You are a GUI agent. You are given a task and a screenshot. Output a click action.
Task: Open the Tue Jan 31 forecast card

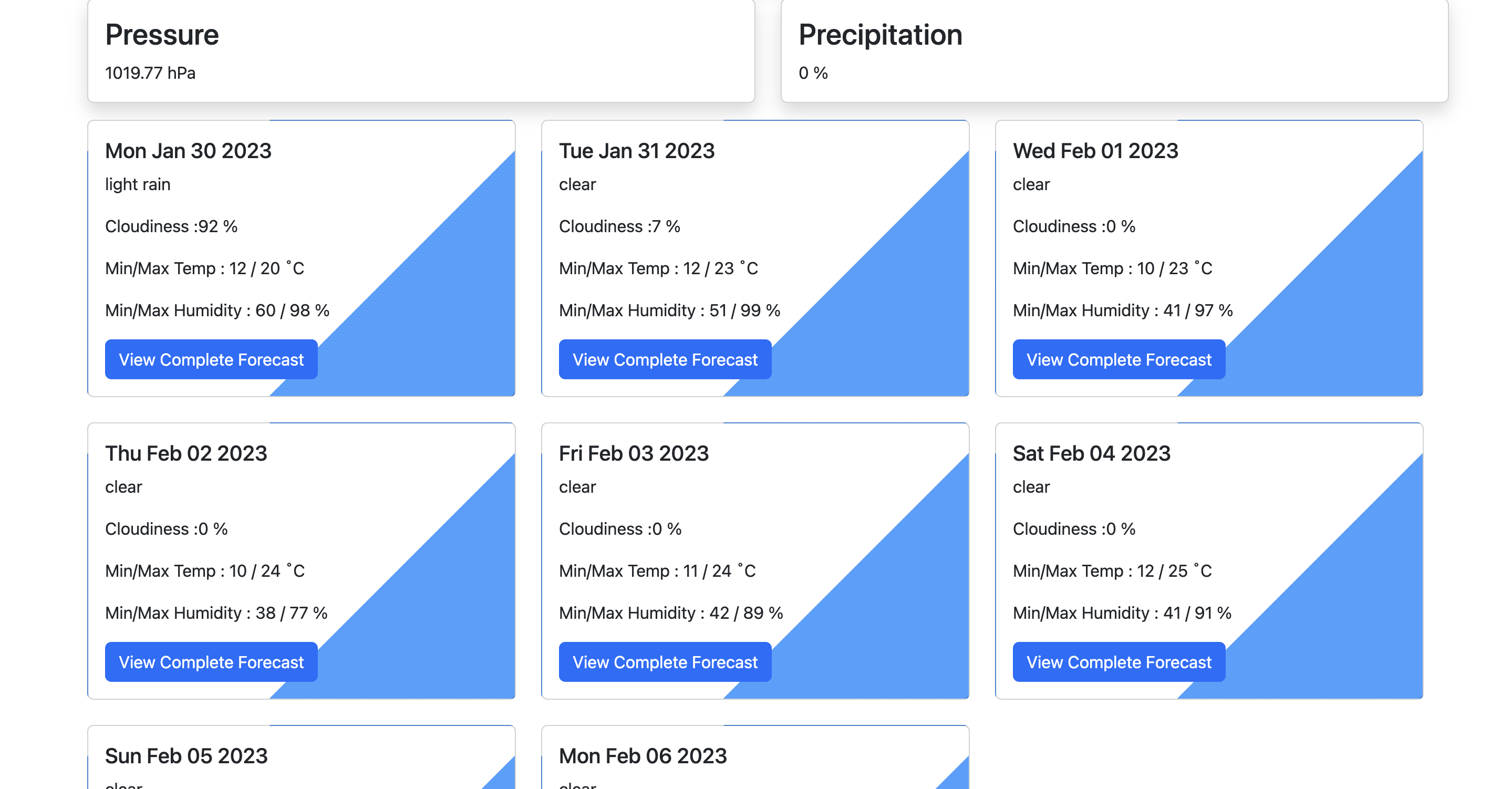click(x=755, y=258)
